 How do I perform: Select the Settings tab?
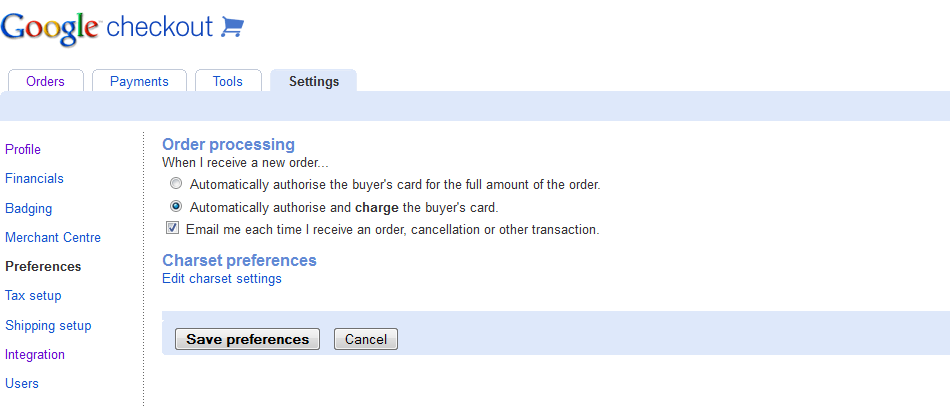point(314,81)
